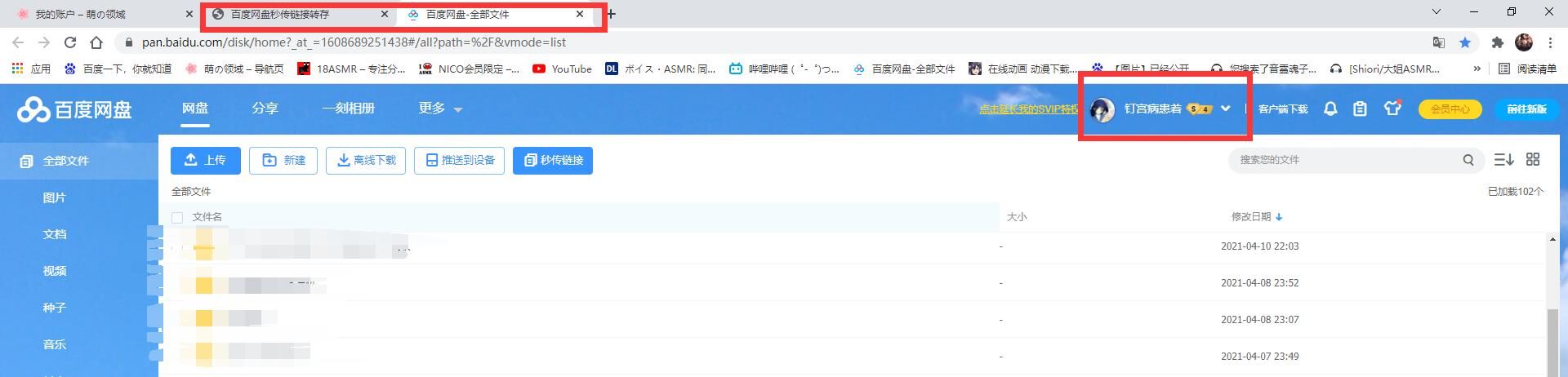1568x377 pixels.
Task: Click the search magnifier icon
Action: pos(1468,160)
